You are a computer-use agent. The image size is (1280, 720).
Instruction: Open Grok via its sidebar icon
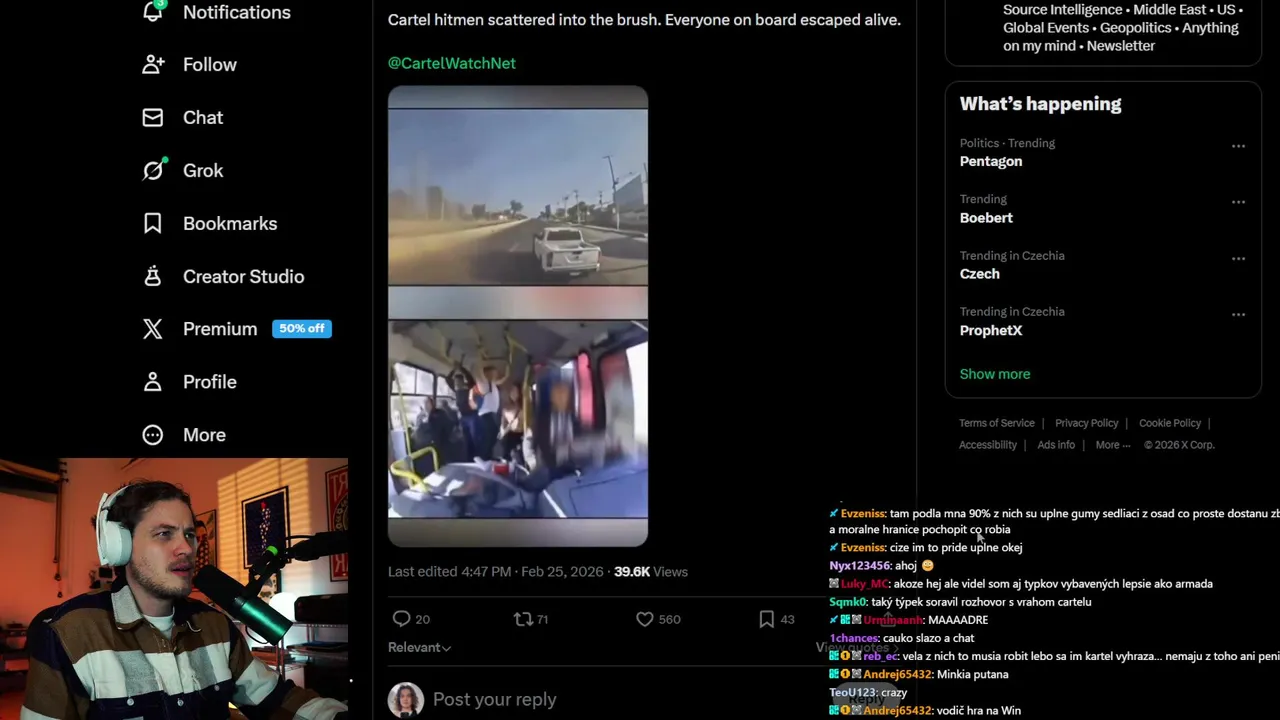coord(153,171)
